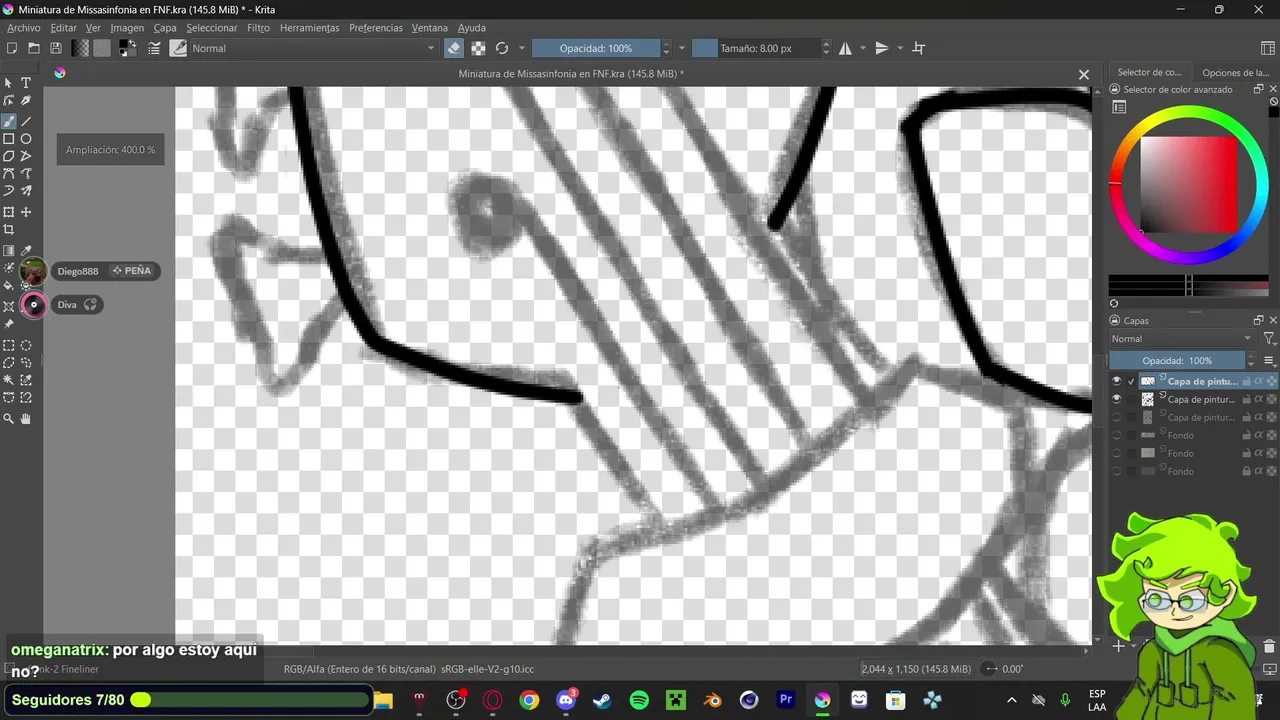Open the color selector settings icon
This screenshot has height=720, width=1280.
1119,107
